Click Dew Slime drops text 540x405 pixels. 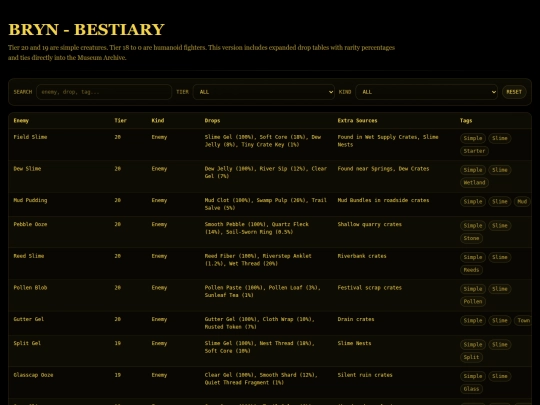[266, 173]
